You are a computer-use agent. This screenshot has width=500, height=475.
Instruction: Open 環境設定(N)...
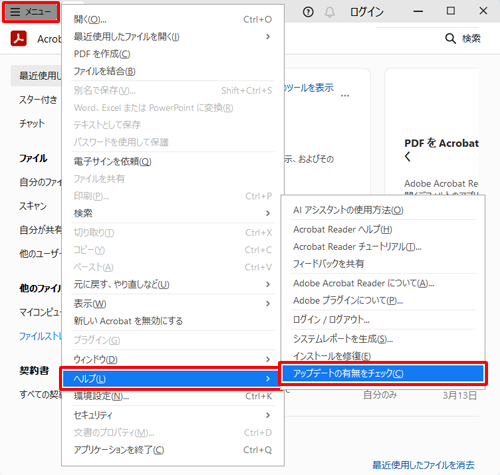coord(173,396)
